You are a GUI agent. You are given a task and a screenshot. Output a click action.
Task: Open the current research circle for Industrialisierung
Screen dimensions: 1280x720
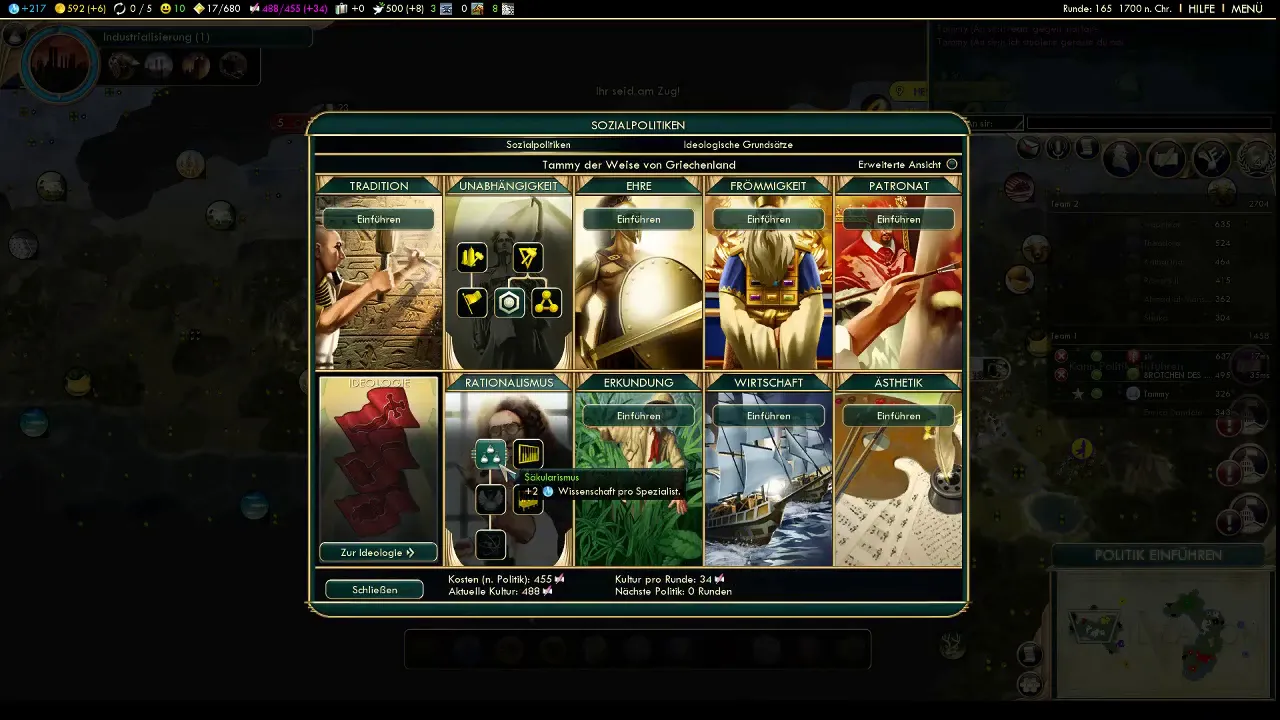click(60, 65)
